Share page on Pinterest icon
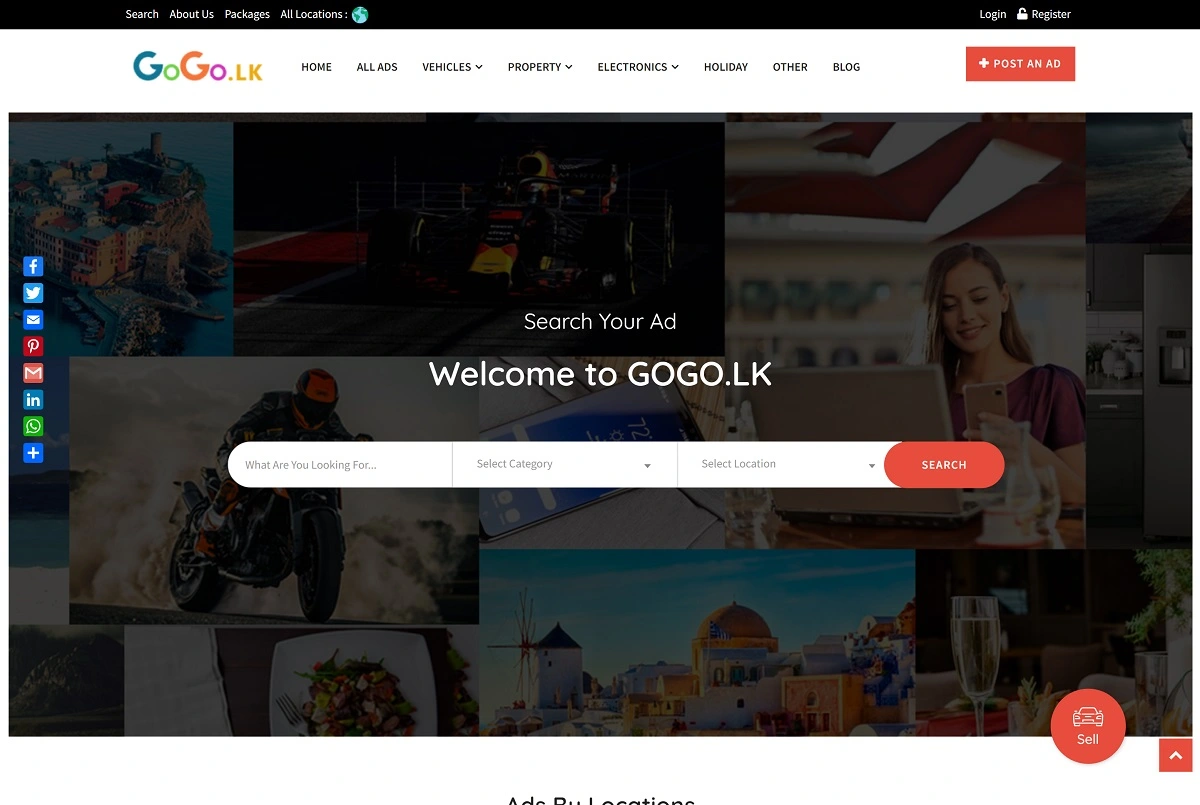This screenshot has height=805, width=1200. [x=33, y=346]
